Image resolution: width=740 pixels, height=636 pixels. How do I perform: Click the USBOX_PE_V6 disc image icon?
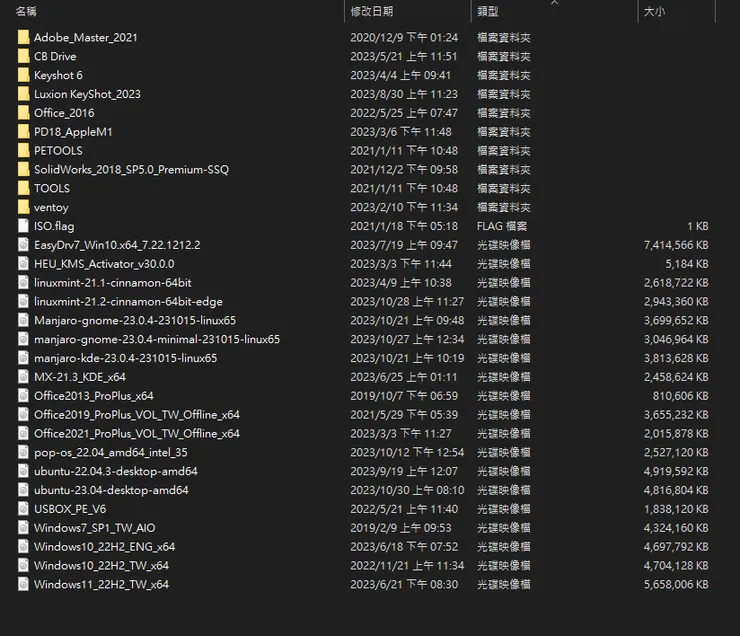coord(24,509)
